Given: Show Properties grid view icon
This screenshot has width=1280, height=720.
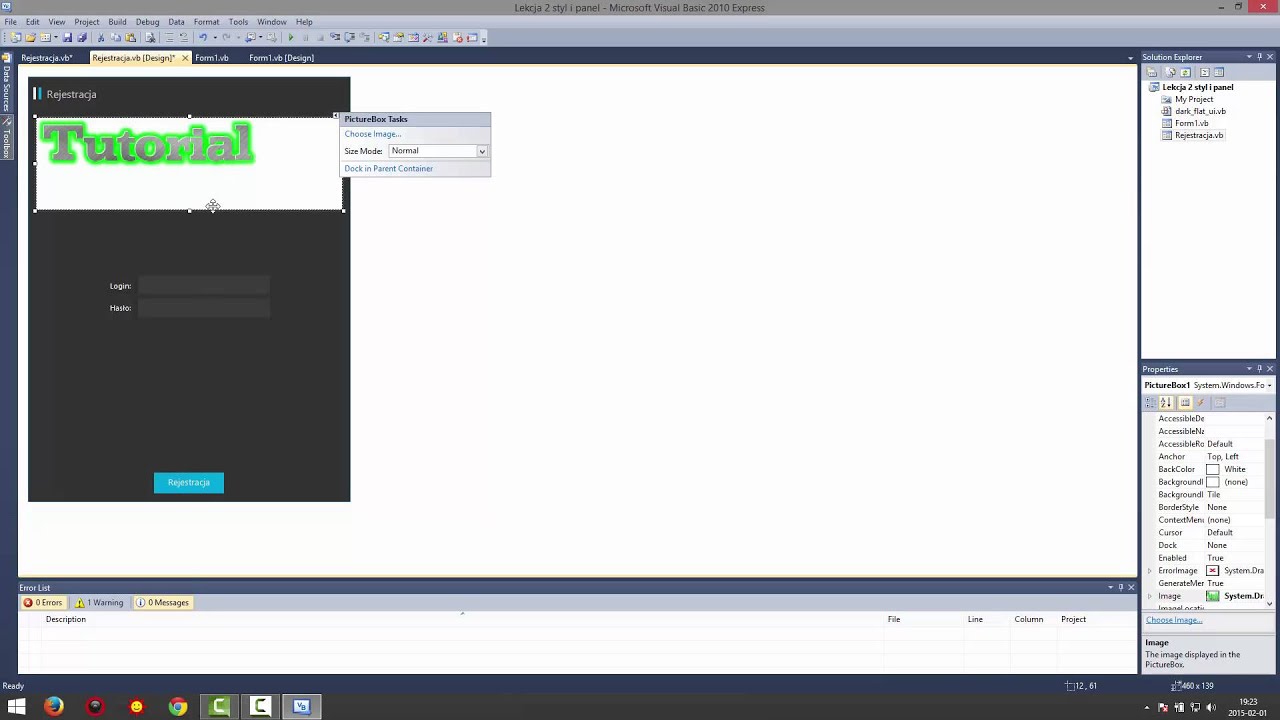Looking at the screenshot, I should 1185,402.
